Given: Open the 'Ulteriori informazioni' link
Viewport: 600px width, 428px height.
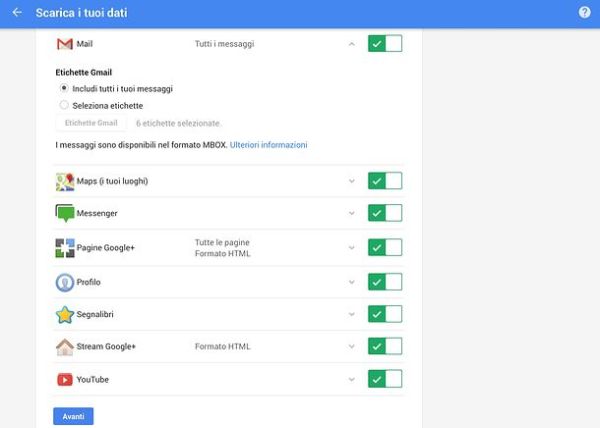Looking at the screenshot, I should (268, 145).
